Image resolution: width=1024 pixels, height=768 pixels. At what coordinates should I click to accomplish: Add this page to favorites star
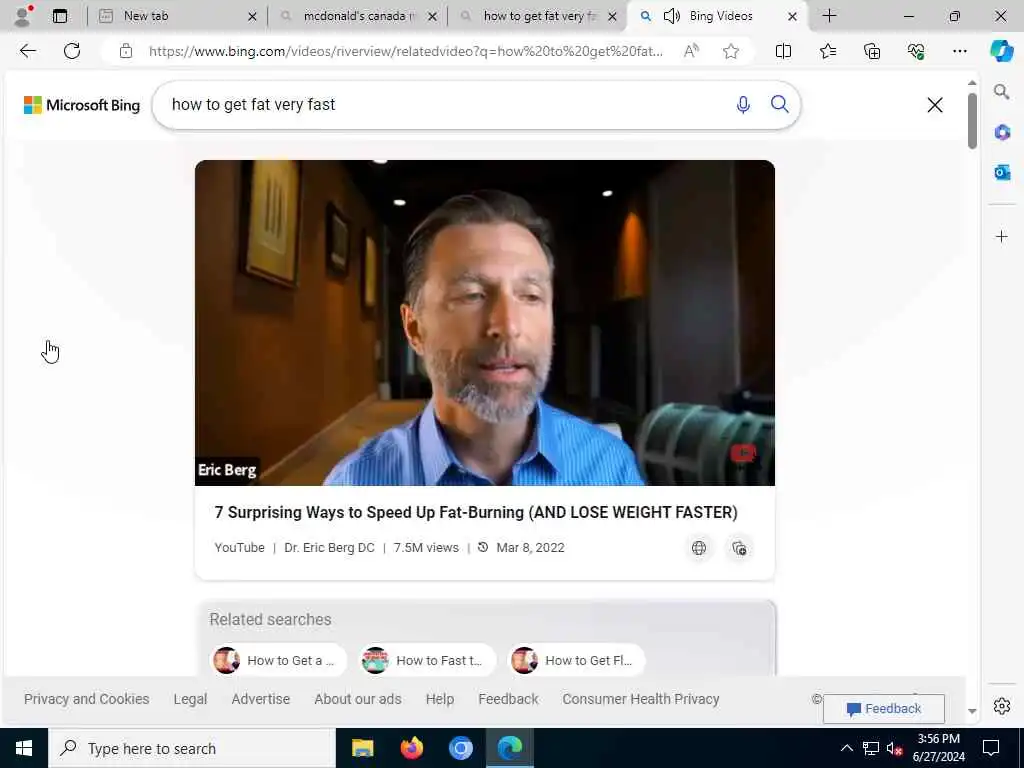click(731, 51)
